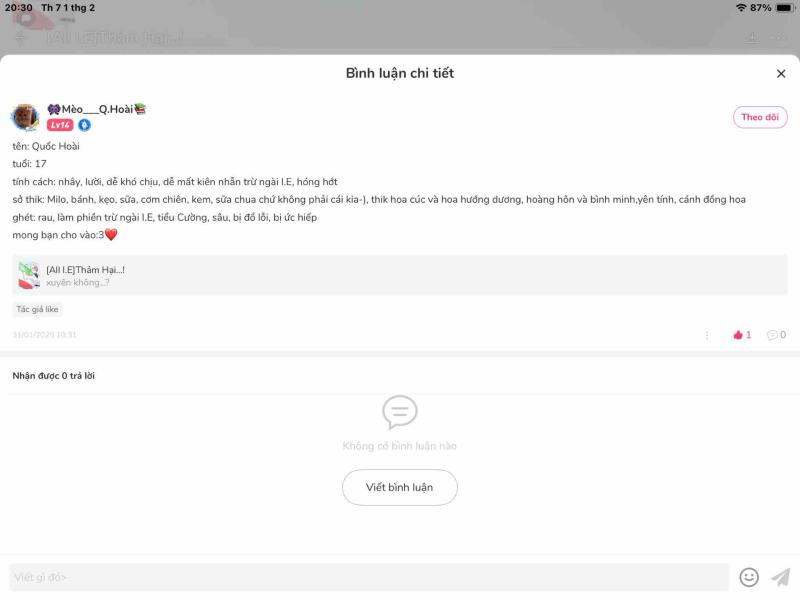800x600 pixels.
Task: Focus the Viết gì đó comment field
Action: point(369,578)
